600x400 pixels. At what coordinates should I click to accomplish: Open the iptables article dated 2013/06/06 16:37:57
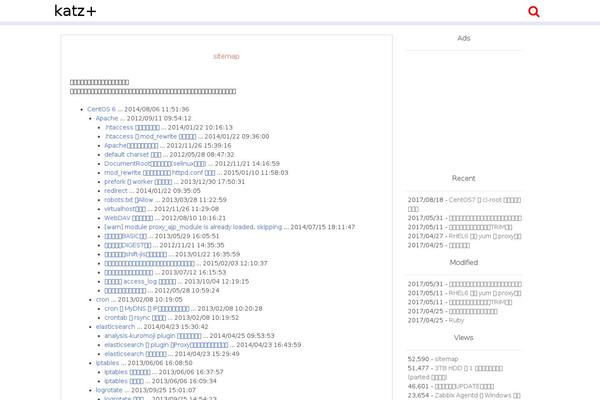(x=127, y=372)
